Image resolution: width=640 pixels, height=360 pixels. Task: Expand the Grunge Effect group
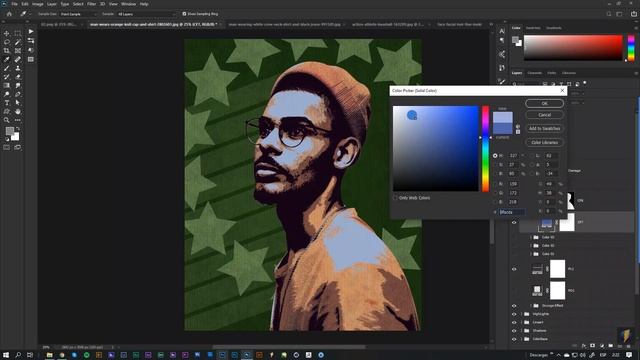tap(531, 306)
